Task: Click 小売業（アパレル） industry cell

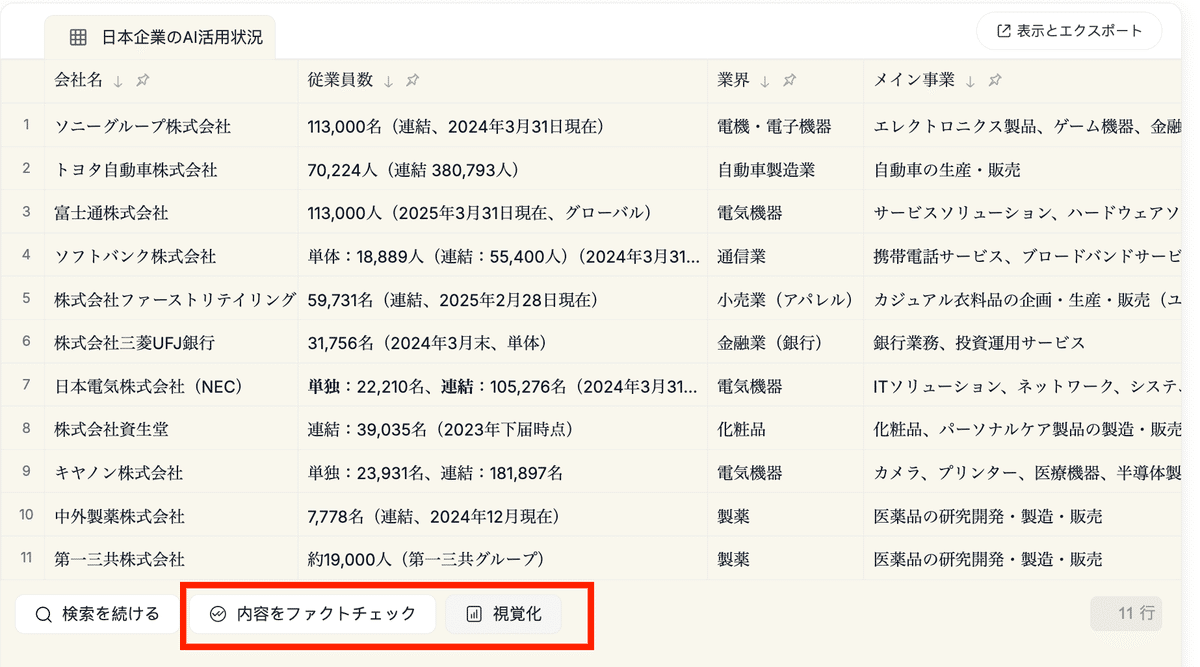Action: 785,300
